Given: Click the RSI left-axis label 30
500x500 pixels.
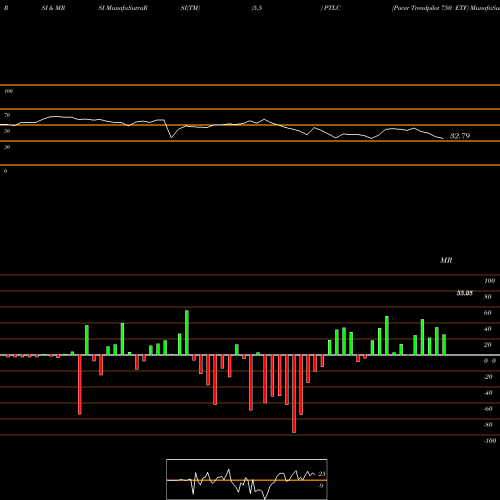Looking at the screenshot, I should tap(7, 147).
